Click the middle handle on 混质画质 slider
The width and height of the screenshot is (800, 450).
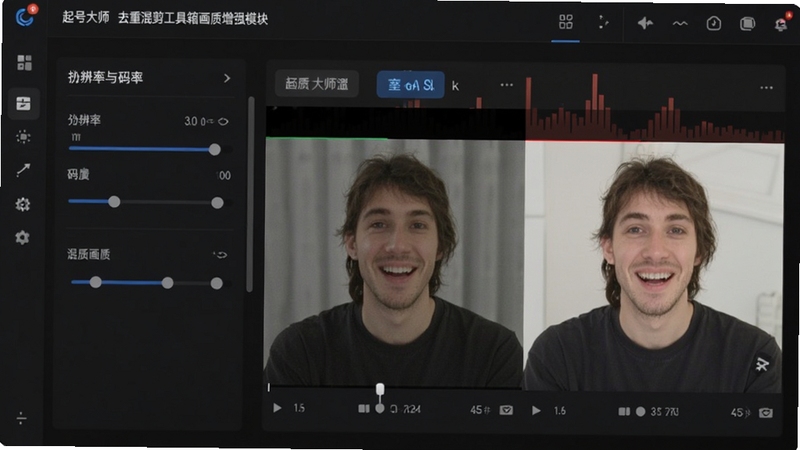tap(167, 283)
